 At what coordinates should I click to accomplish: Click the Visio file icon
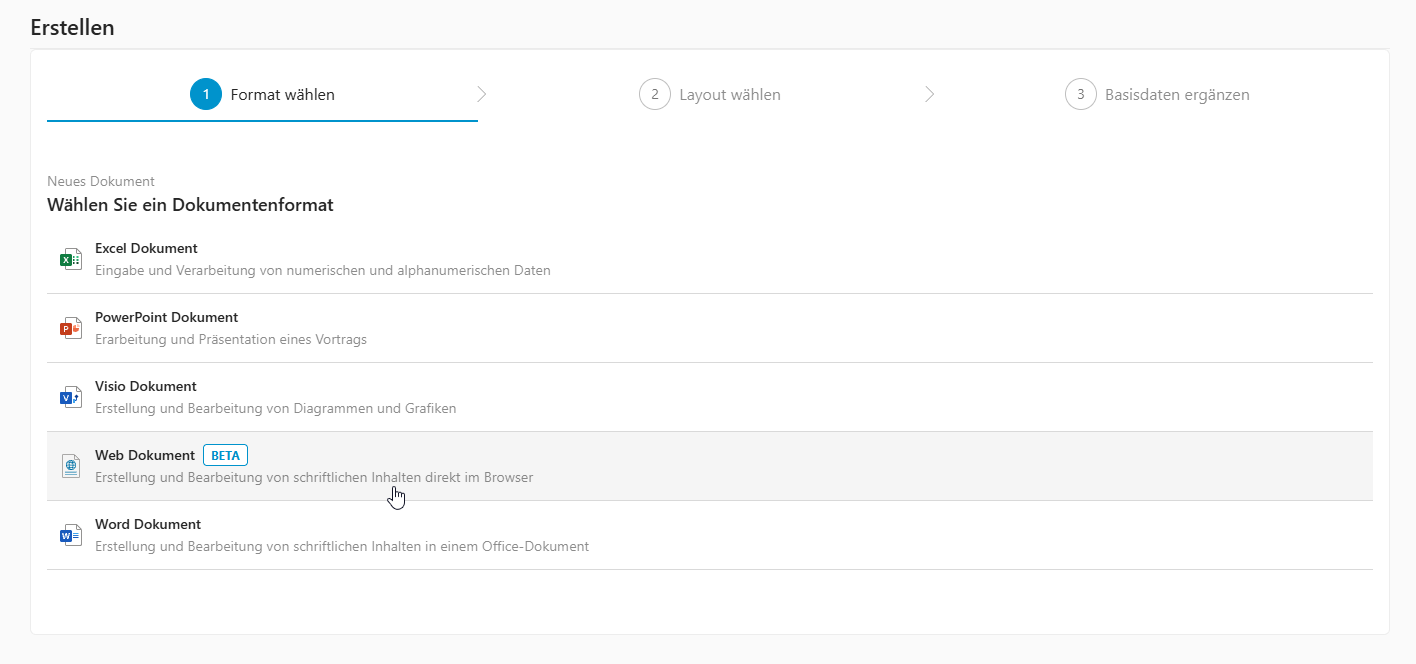pyautogui.click(x=70, y=397)
